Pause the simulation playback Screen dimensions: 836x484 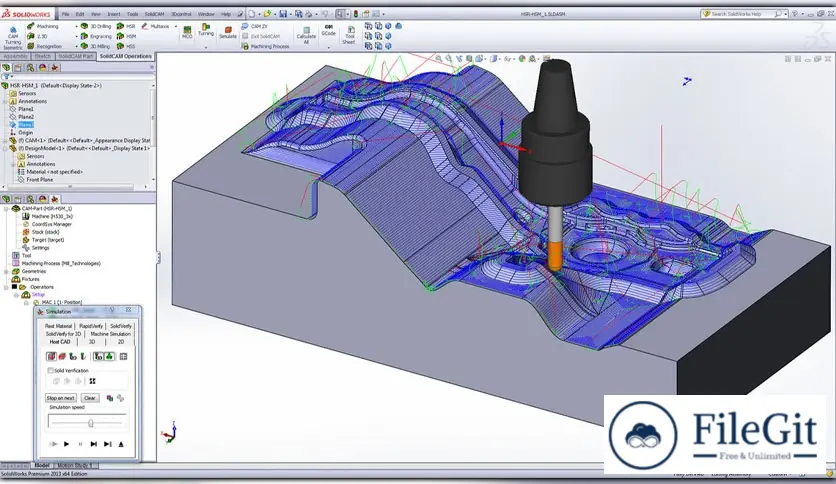pos(80,444)
